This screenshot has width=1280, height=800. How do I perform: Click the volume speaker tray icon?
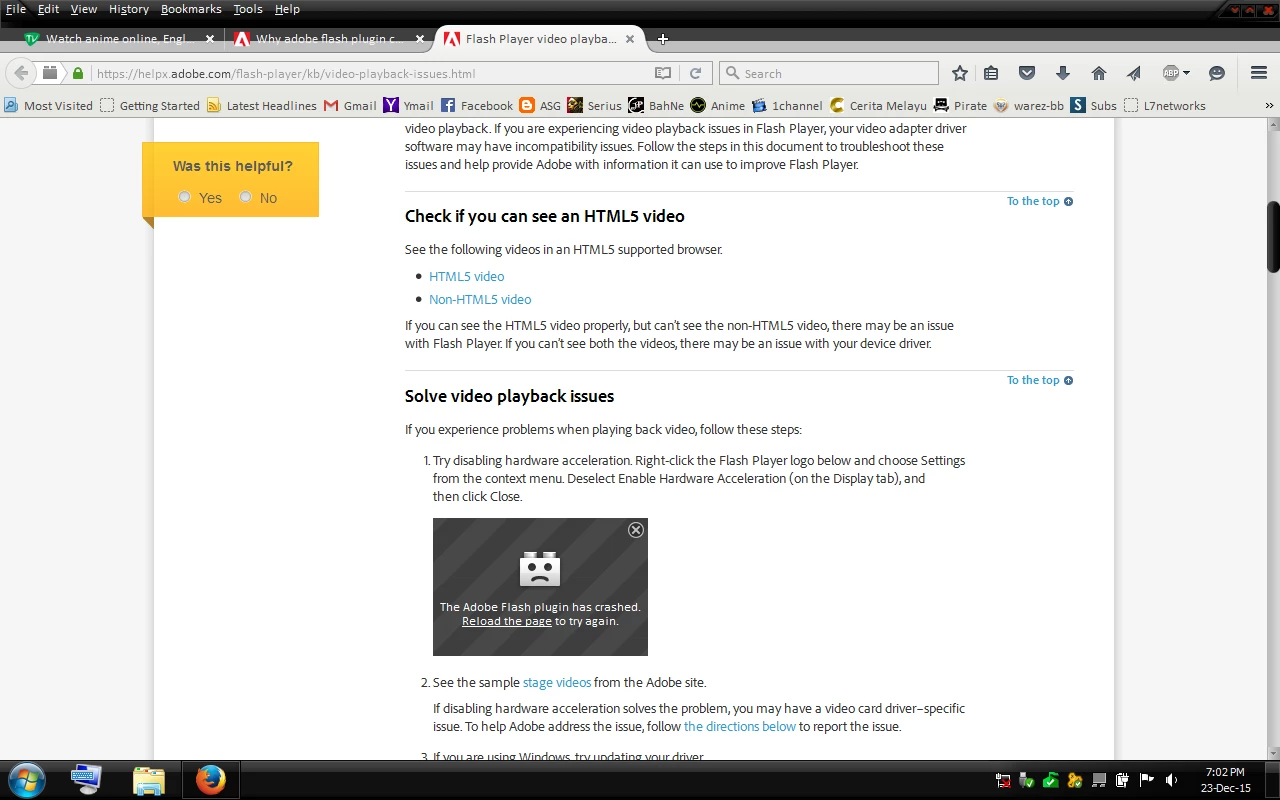pyautogui.click(x=1170, y=780)
